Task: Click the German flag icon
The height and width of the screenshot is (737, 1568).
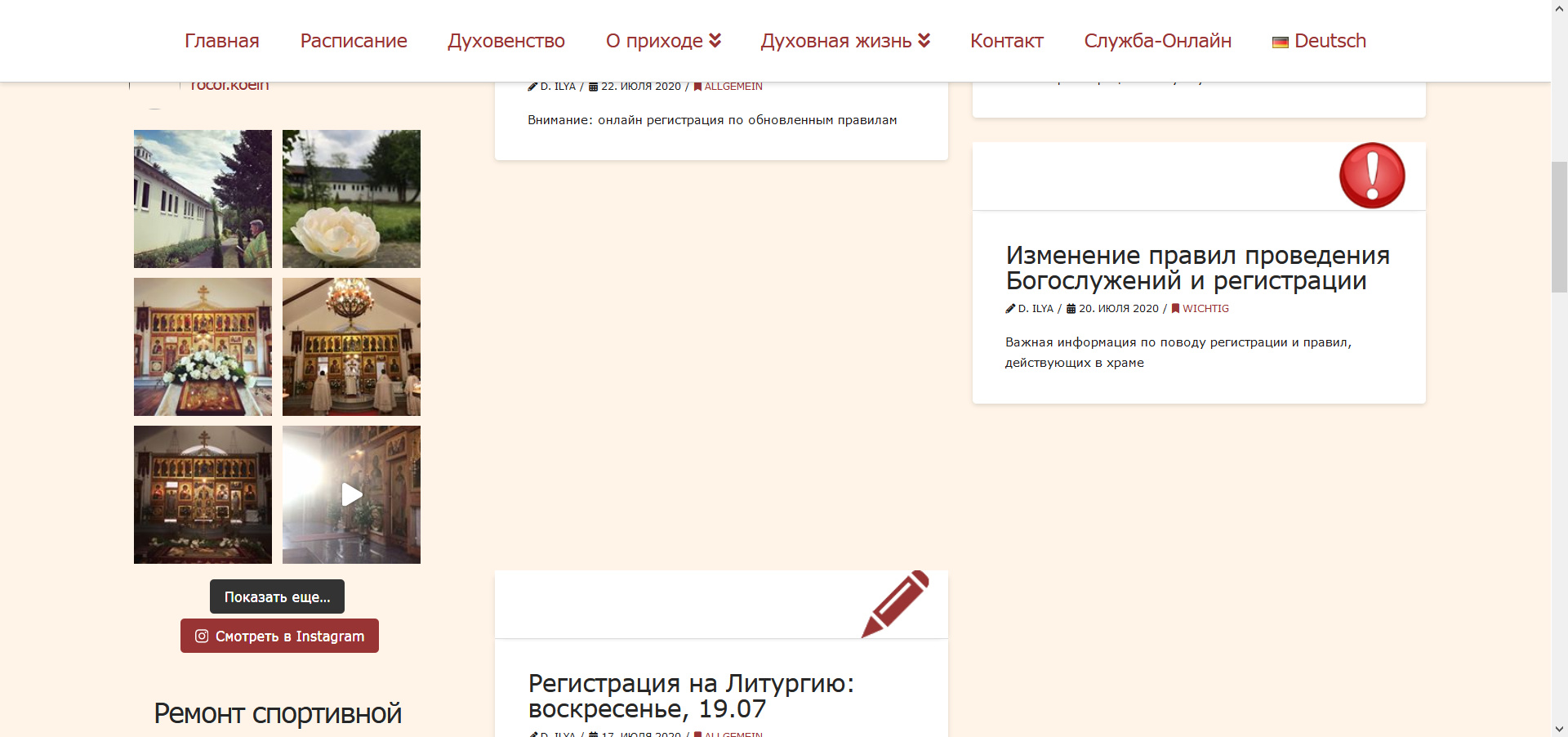Action: [x=1280, y=42]
